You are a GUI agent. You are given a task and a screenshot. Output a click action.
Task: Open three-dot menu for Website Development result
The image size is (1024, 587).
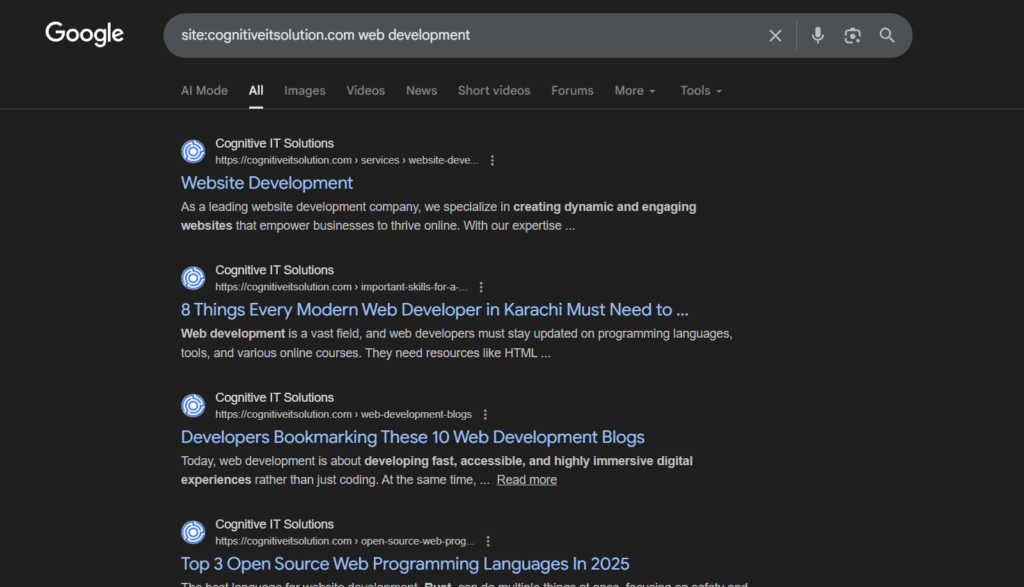pyautogui.click(x=492, y=160)
